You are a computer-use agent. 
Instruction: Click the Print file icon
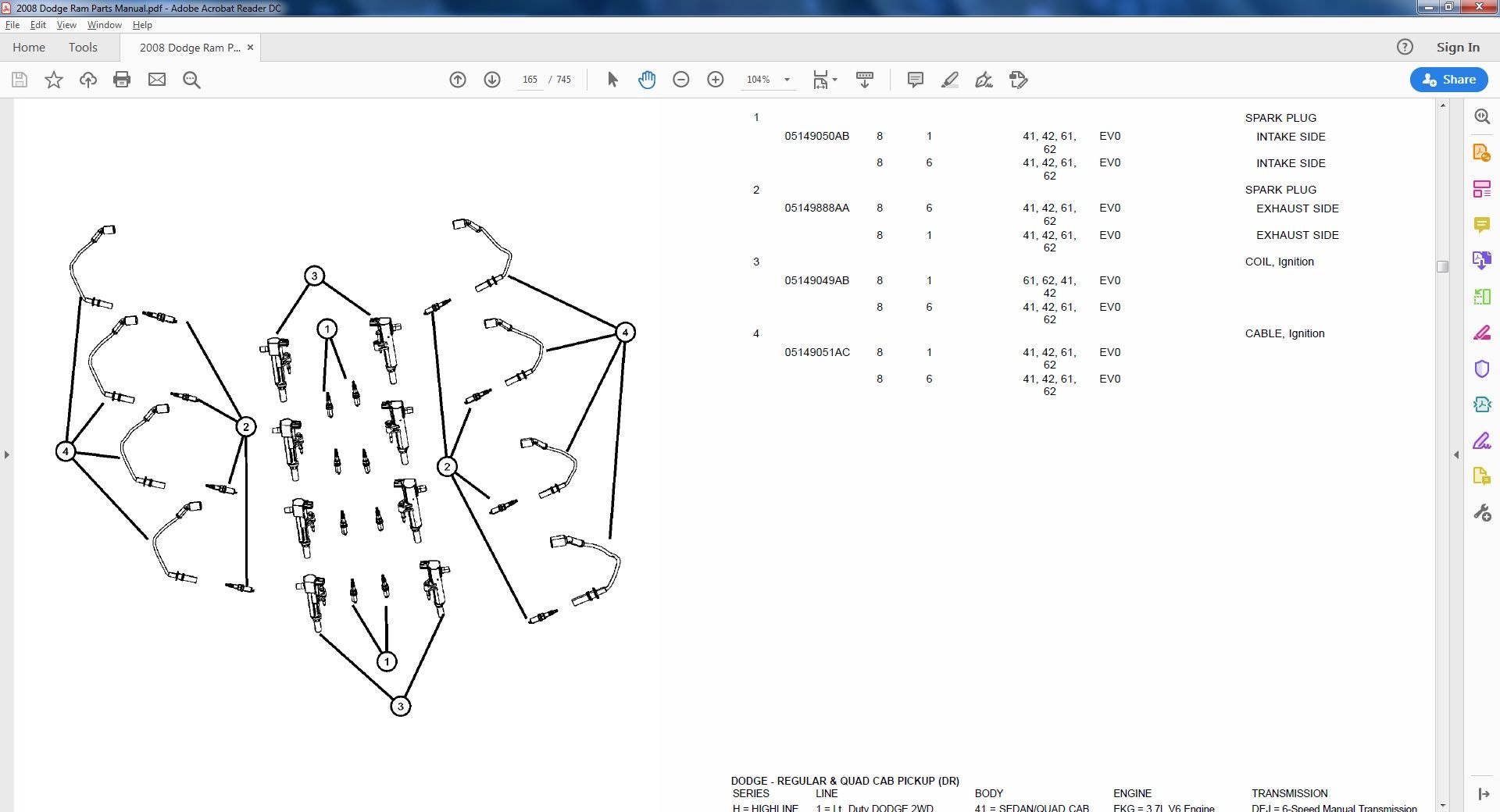(x=122, y=80)
